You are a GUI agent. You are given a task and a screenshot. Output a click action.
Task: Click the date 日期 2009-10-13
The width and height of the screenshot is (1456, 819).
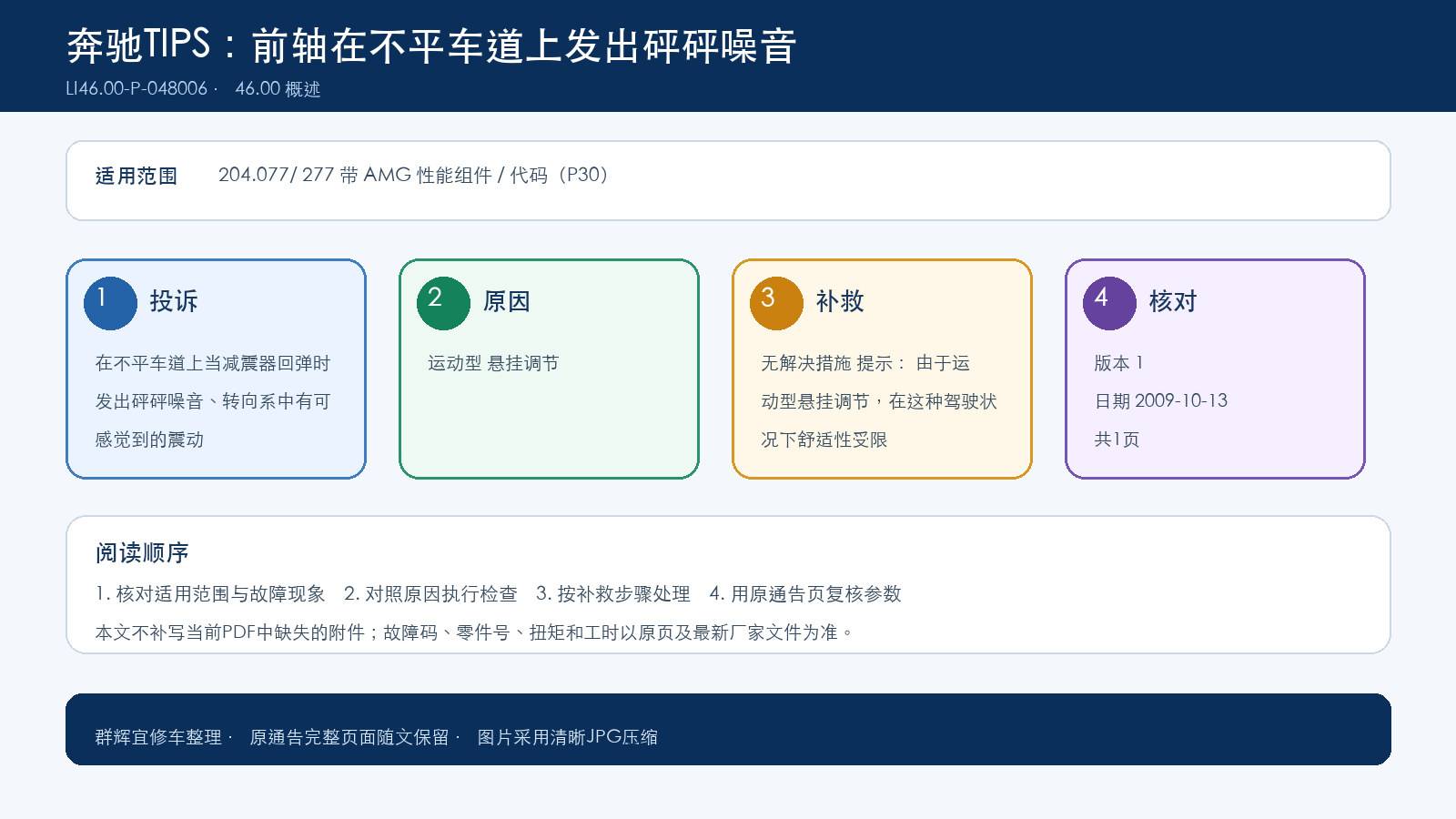[x=1161, y=401]
